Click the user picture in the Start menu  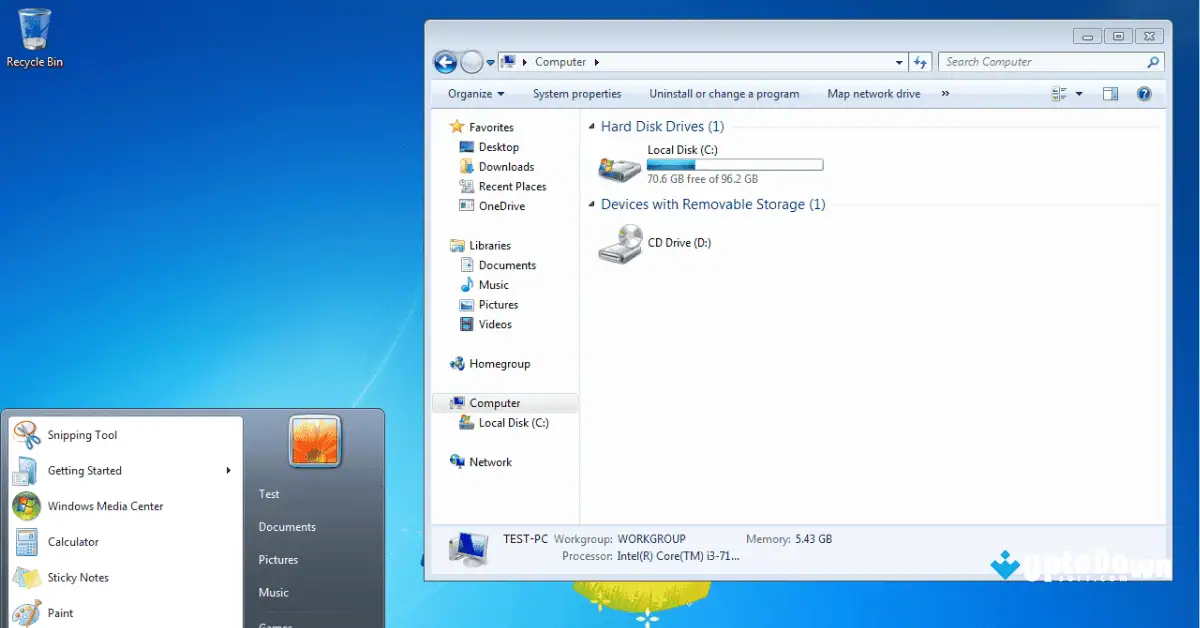(x=314, y=441)
